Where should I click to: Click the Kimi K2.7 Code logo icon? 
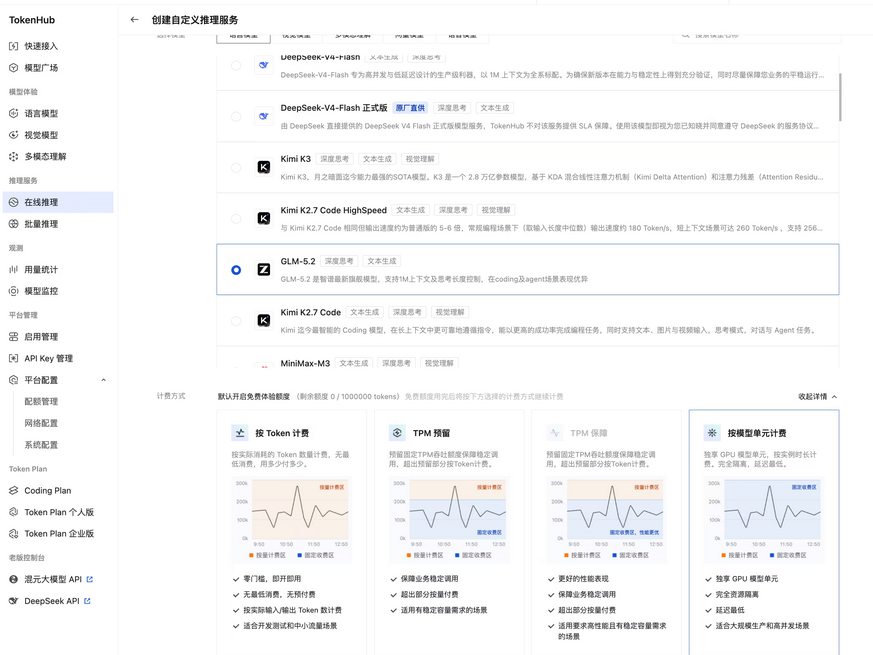[x=264, y=320]
